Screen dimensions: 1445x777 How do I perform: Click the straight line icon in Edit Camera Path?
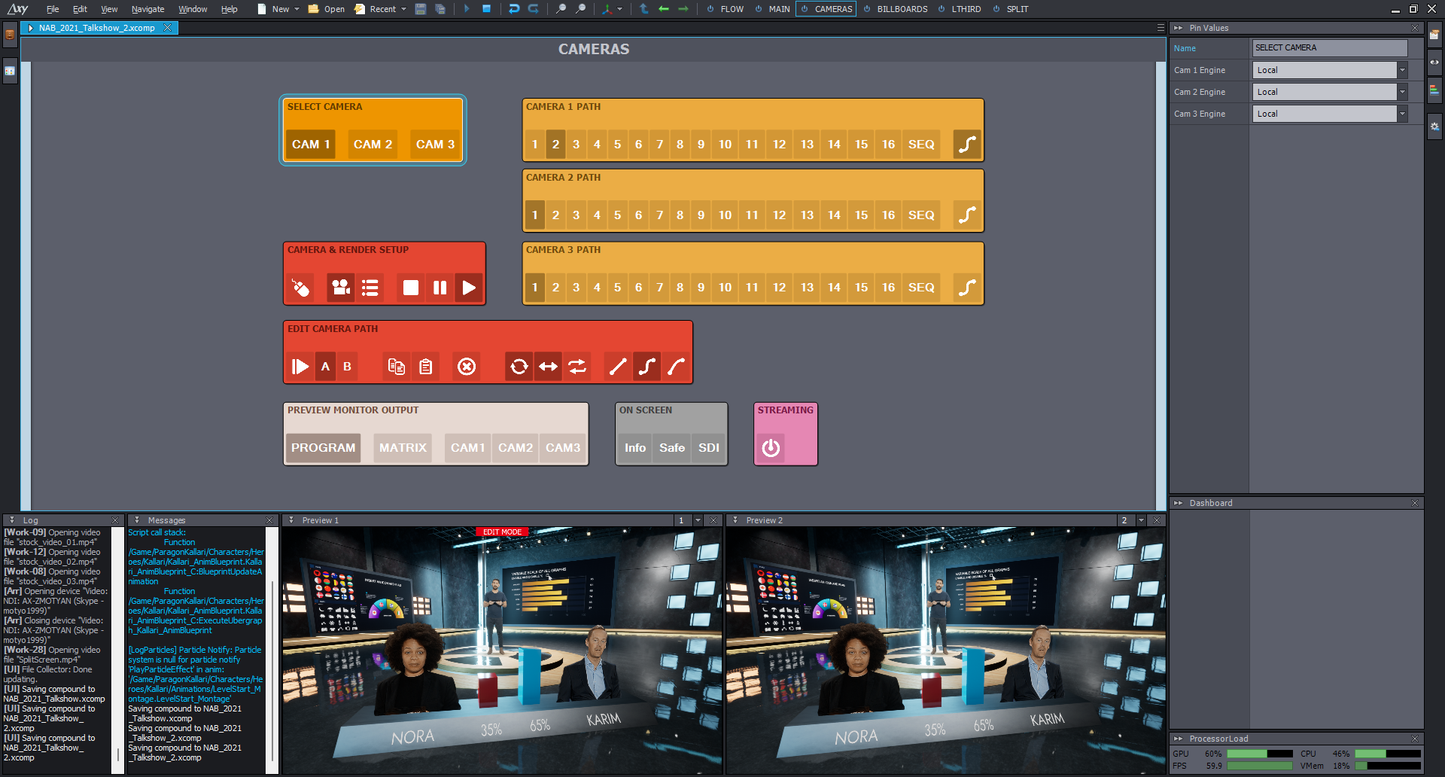(617, 367)
